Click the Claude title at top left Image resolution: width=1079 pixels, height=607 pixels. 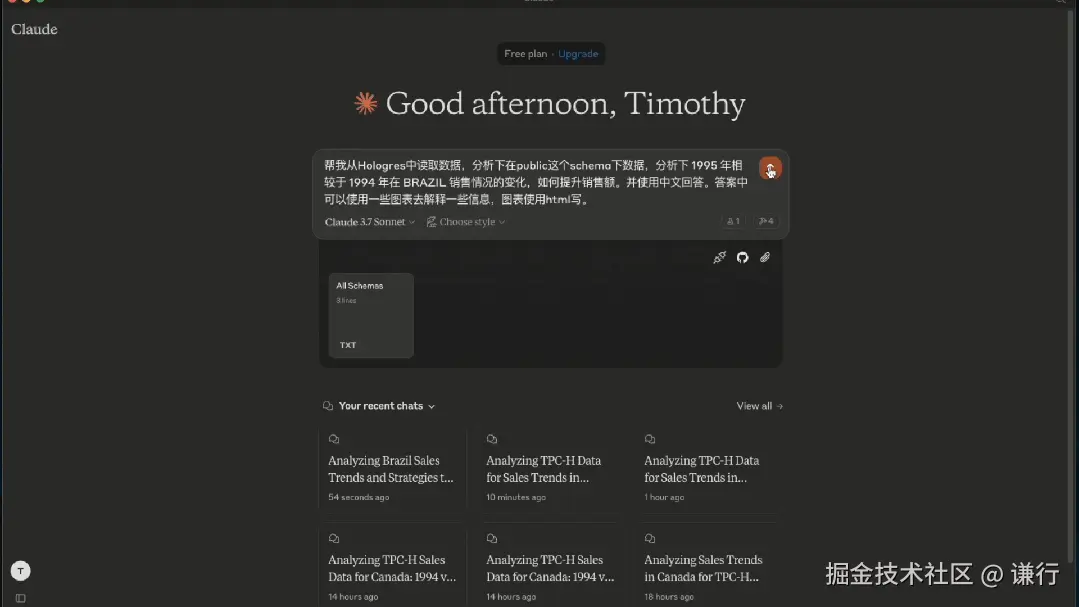[34, 29]
